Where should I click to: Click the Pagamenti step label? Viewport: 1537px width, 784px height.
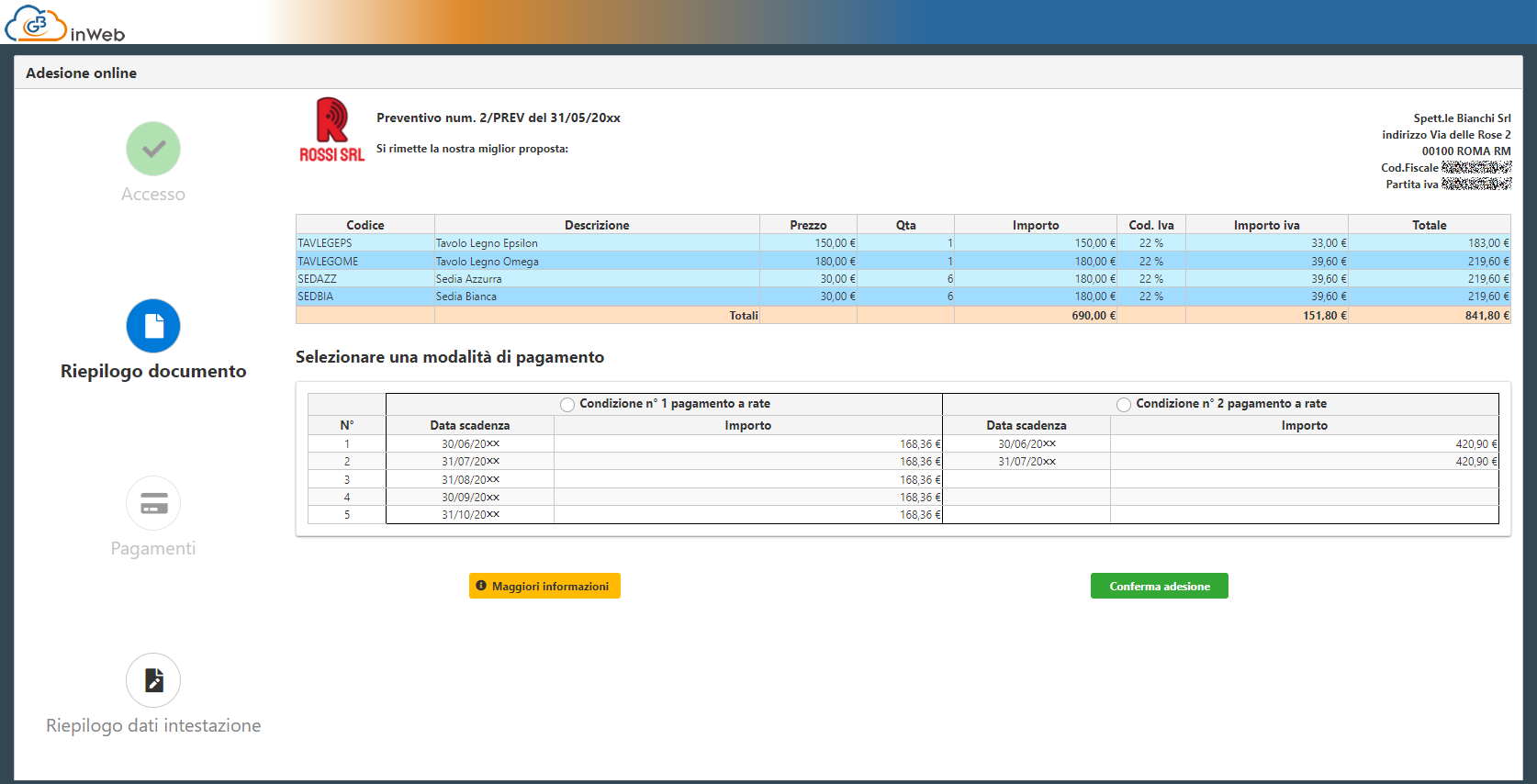153,548
